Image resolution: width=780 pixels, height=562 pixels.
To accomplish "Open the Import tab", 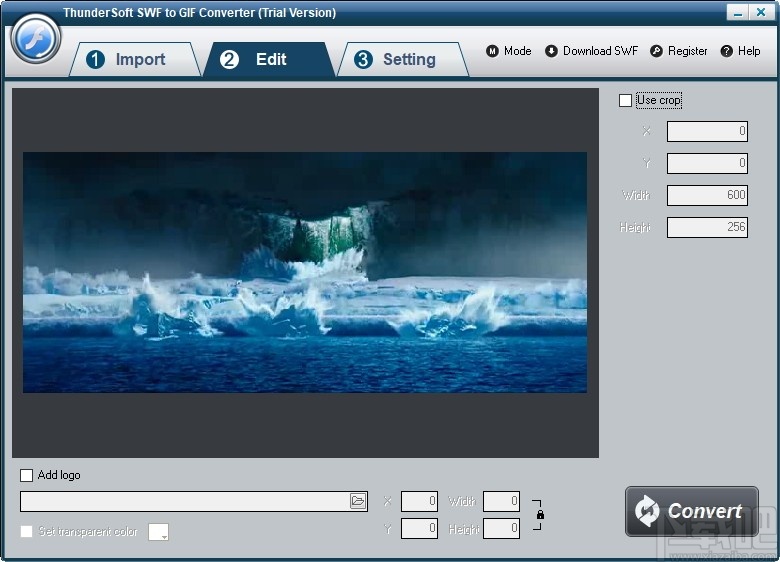I will tap(134, 60).
